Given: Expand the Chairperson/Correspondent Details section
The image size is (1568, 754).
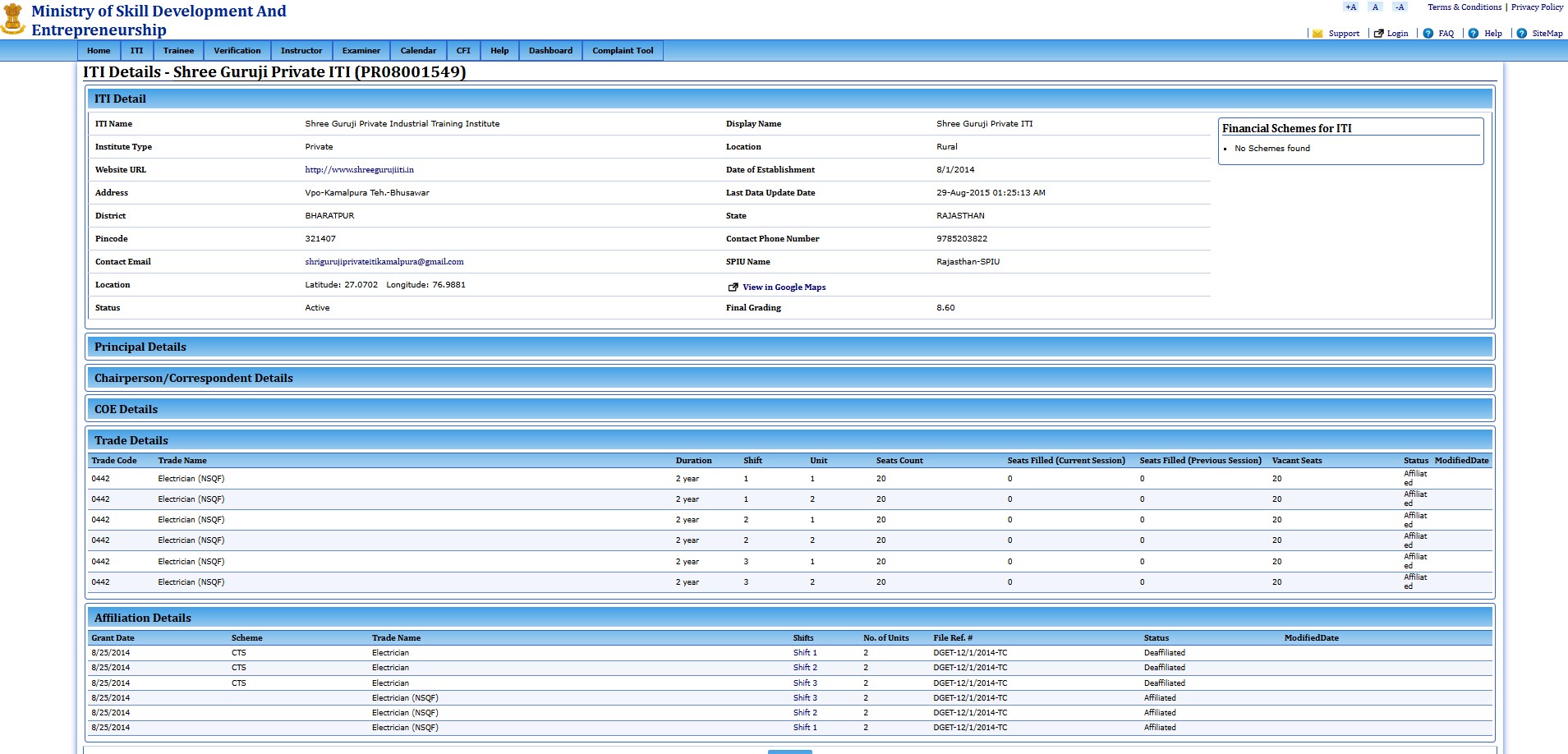Looking at the screenshot, I should point(194,379).
